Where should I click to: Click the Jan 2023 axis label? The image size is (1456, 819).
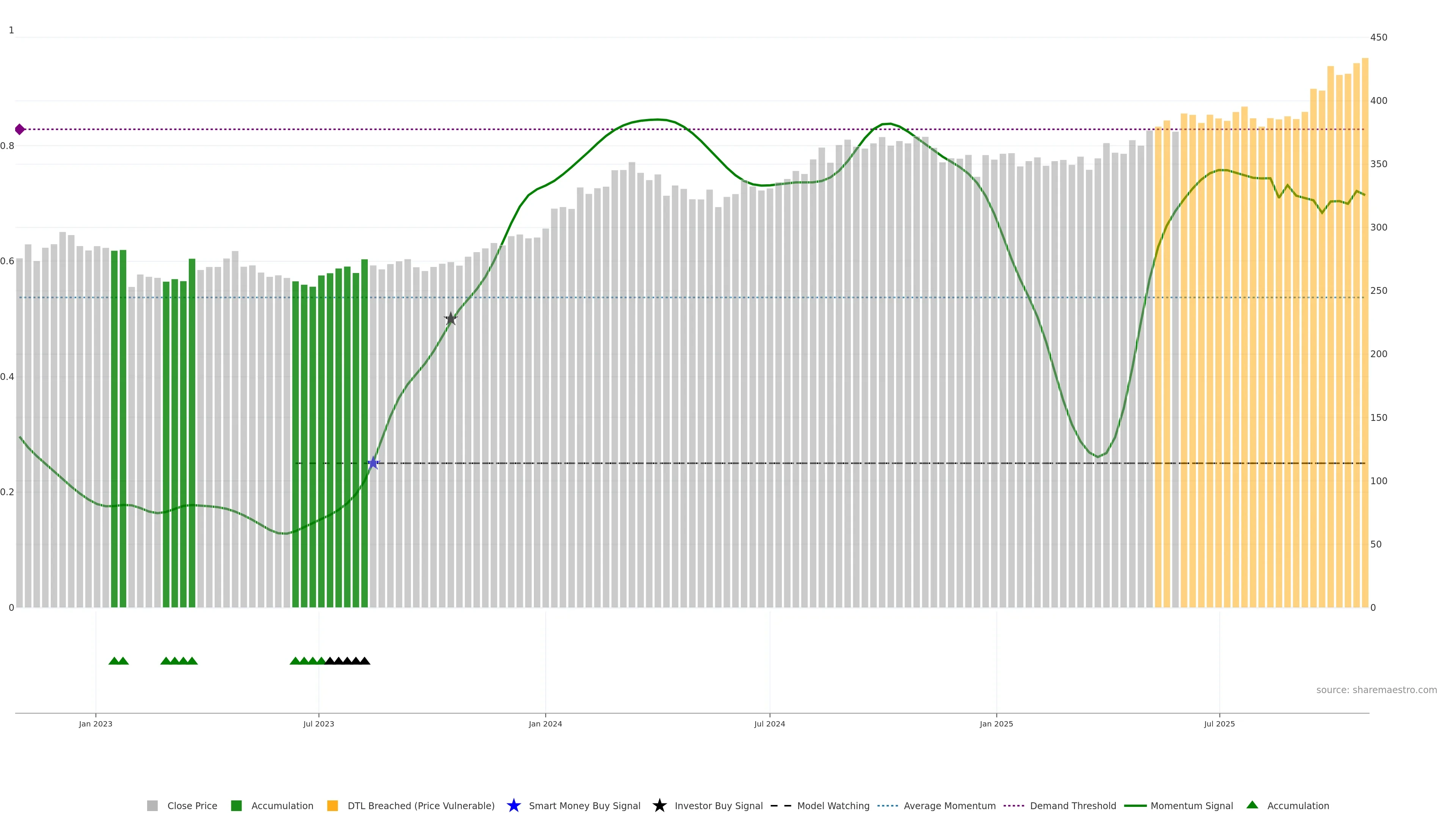point(96,724)
